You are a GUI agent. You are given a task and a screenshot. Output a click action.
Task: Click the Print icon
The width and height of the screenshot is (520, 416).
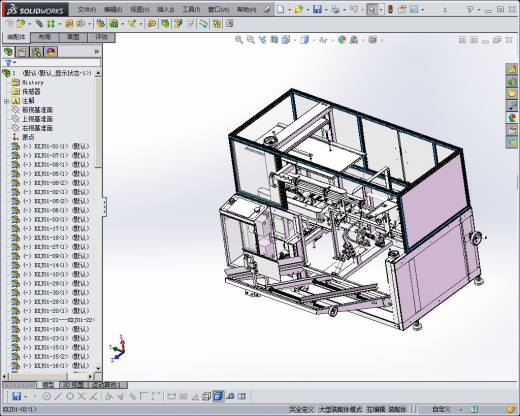(335, 9)
